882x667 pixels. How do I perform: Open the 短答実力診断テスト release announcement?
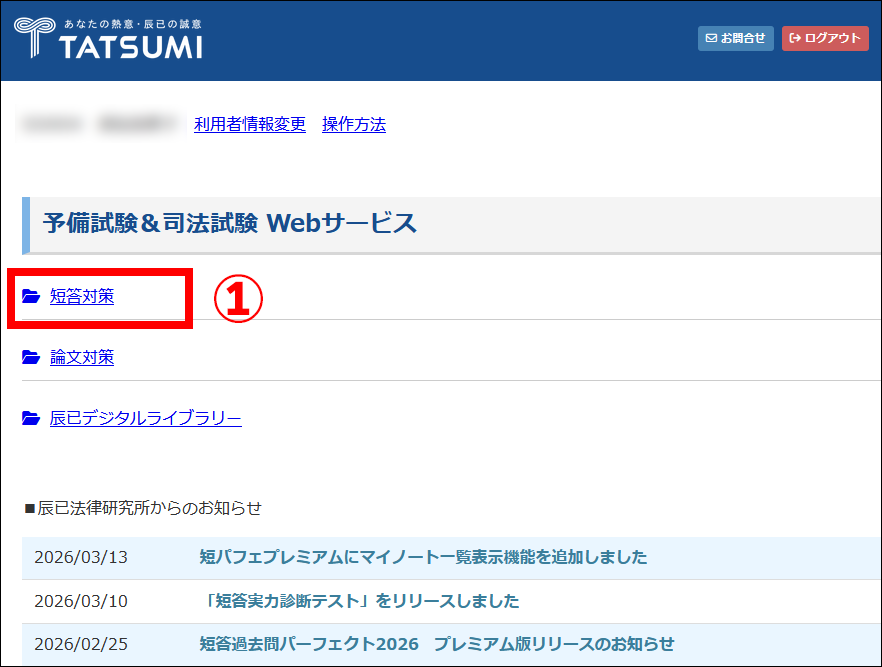point(359,601)
